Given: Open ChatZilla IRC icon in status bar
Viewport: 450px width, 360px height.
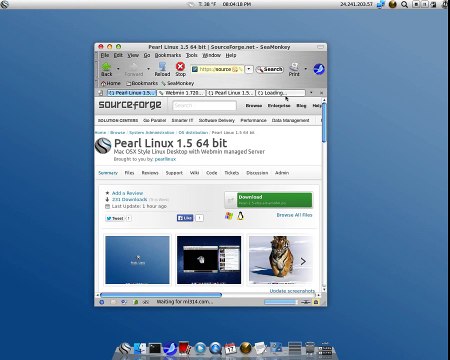Looking at the screenshot, I should tap(146, 302).
